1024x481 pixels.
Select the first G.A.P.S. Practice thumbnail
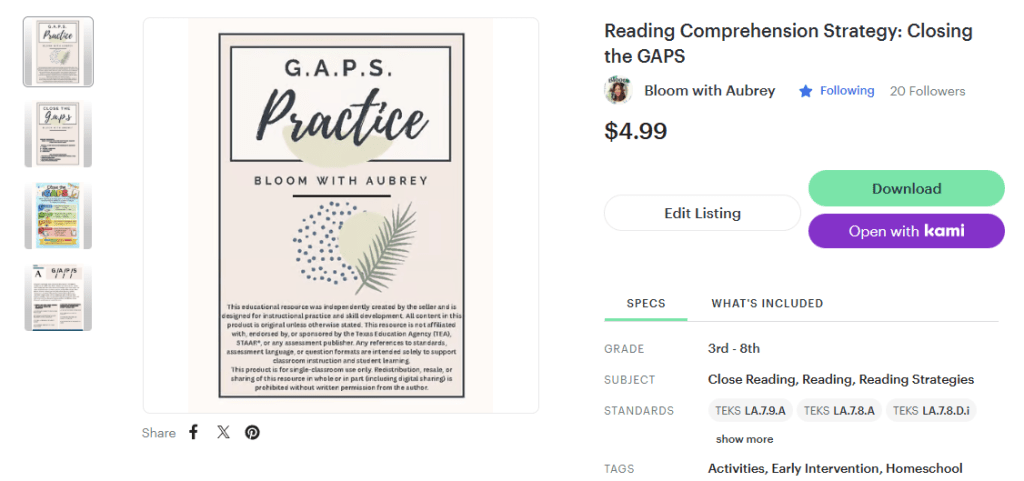point(58,51)
